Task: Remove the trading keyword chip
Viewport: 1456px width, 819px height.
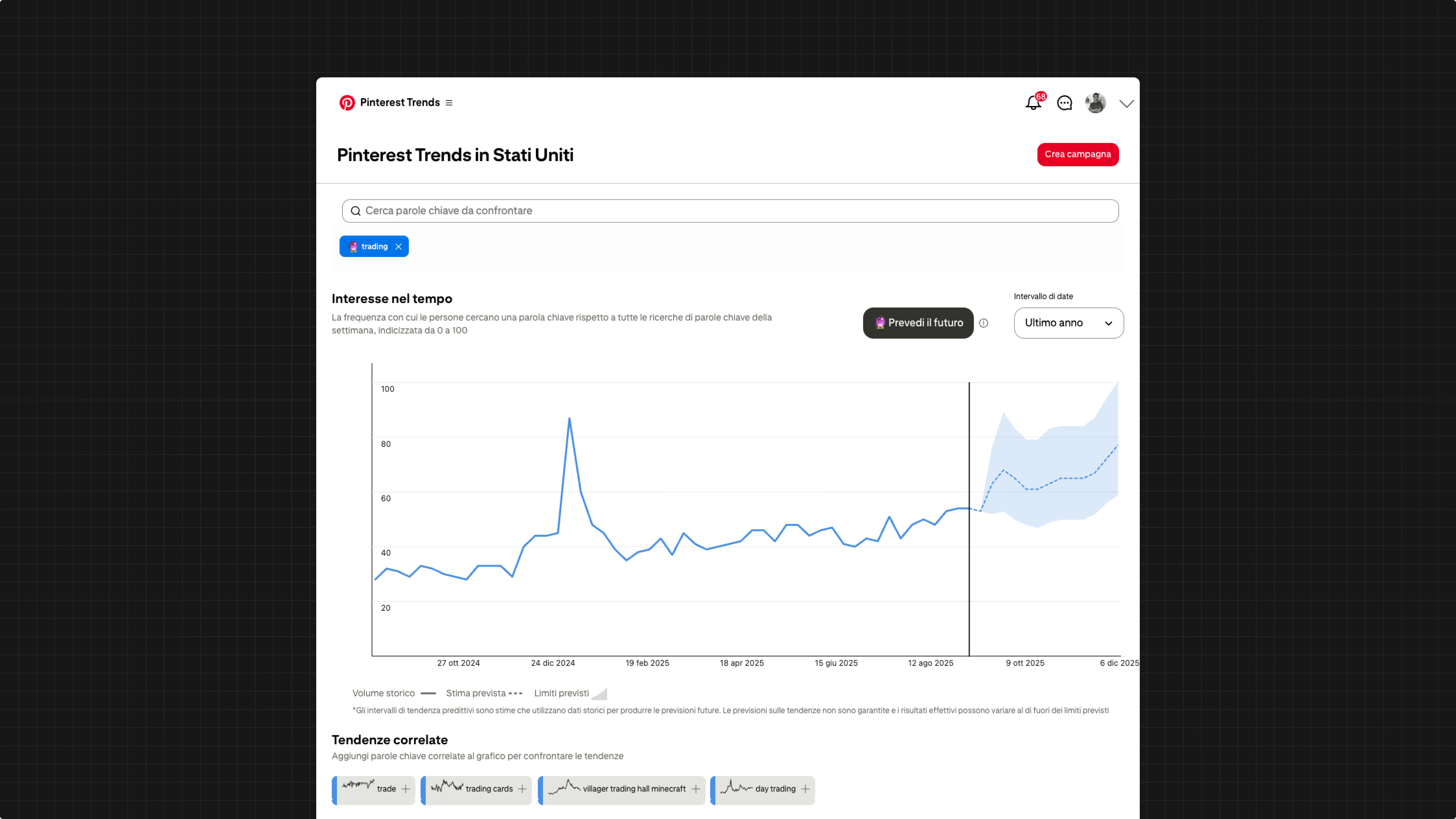Action: 398,246
